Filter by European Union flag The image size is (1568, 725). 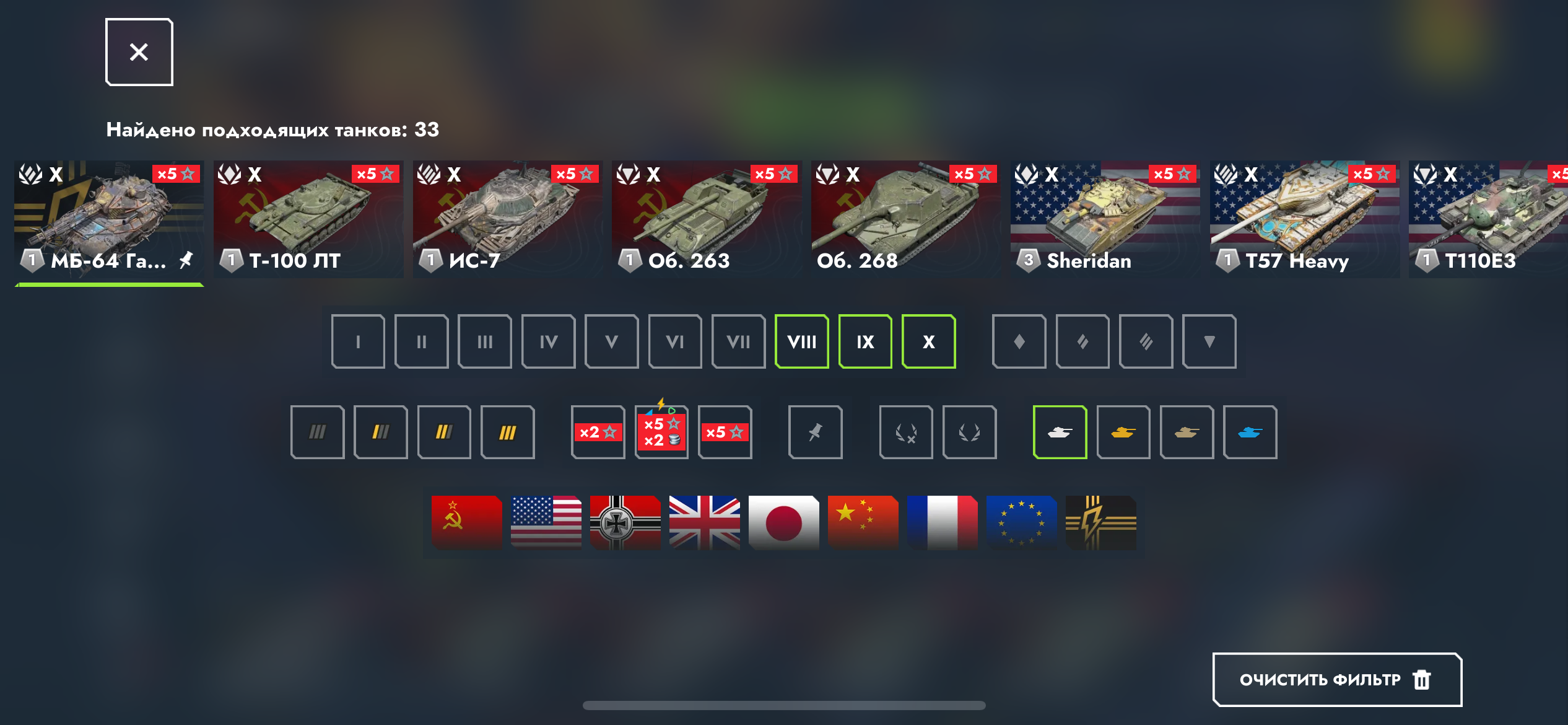pyautogui.click(x=1021, y=522)
